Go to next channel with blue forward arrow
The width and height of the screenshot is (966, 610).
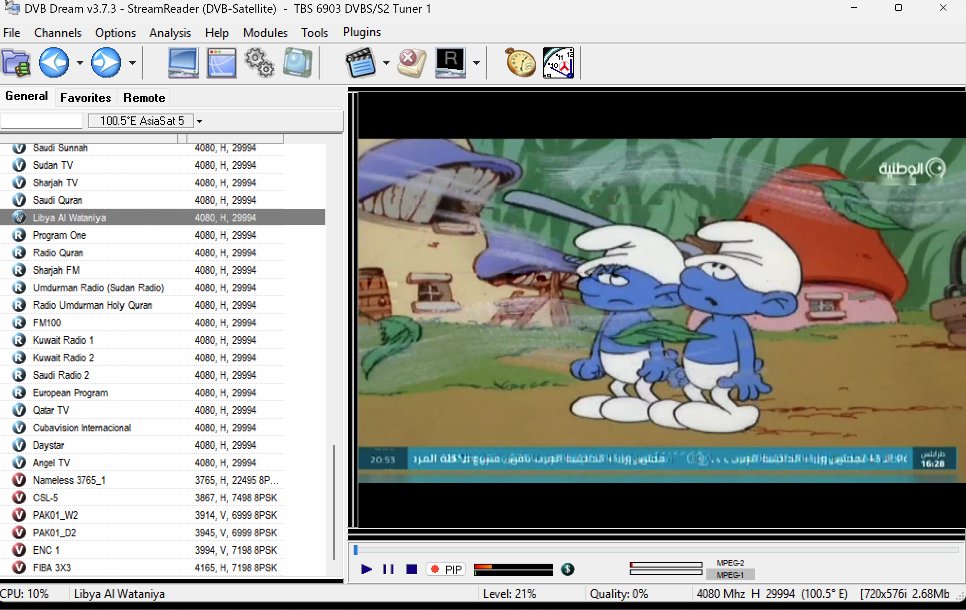[106, 62]
